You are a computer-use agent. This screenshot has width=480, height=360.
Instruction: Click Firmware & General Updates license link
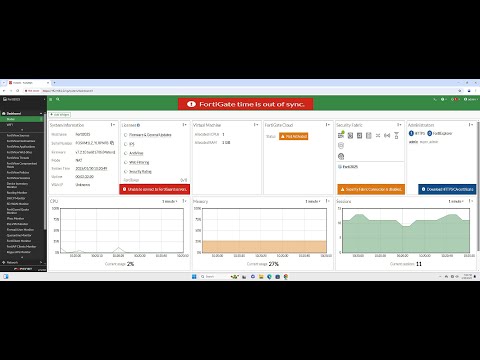pyautogui.click(x=150, y=135)
